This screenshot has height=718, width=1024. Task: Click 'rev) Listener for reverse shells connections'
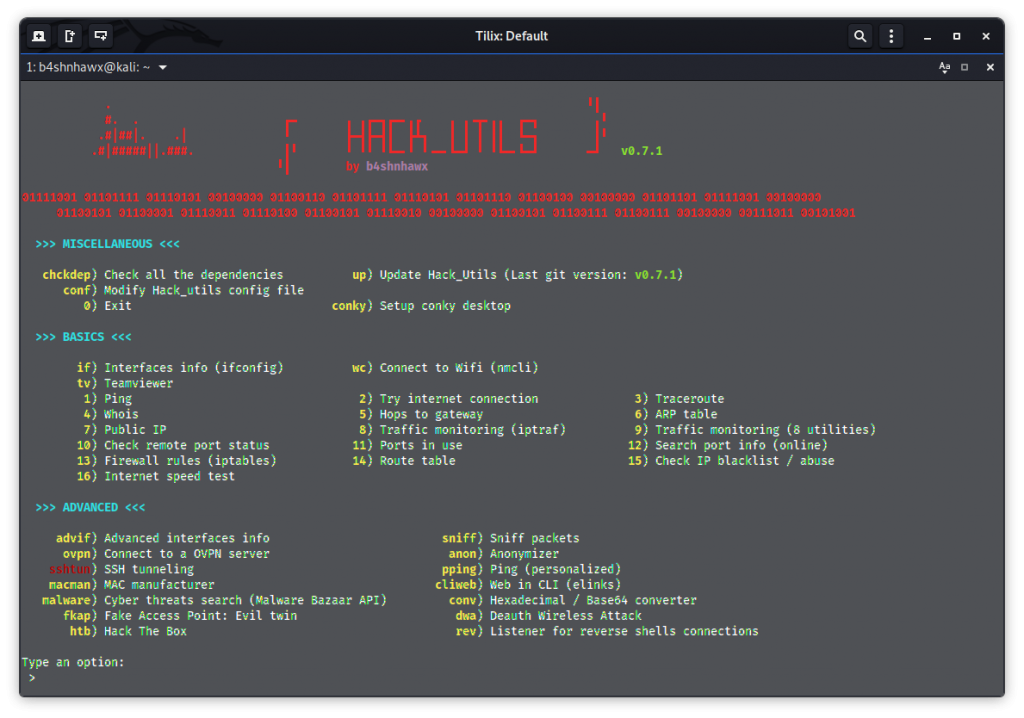607,631
